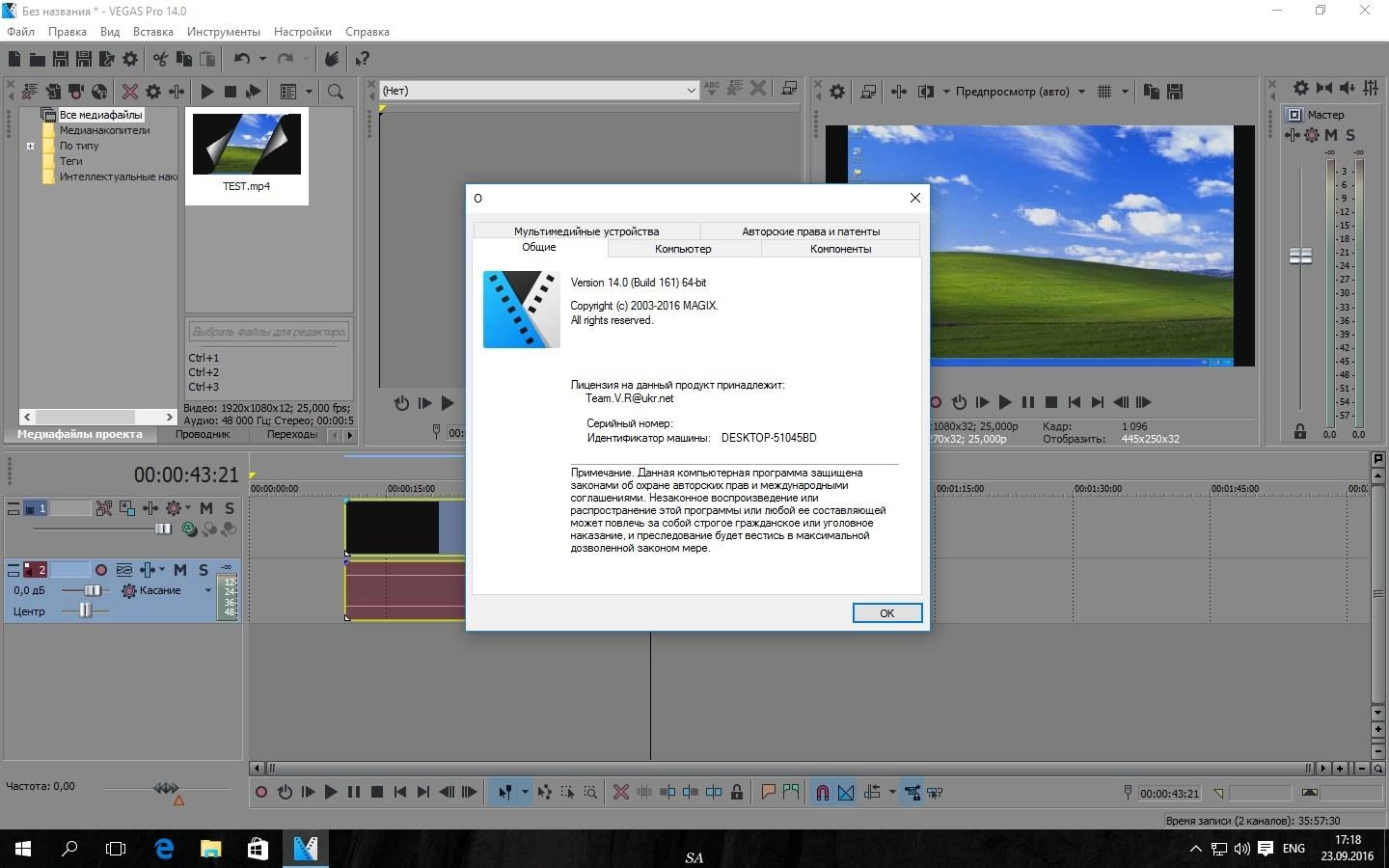Click the Save project floppy icon
The image size is (1389, 868).
click(x=61, y=59)
